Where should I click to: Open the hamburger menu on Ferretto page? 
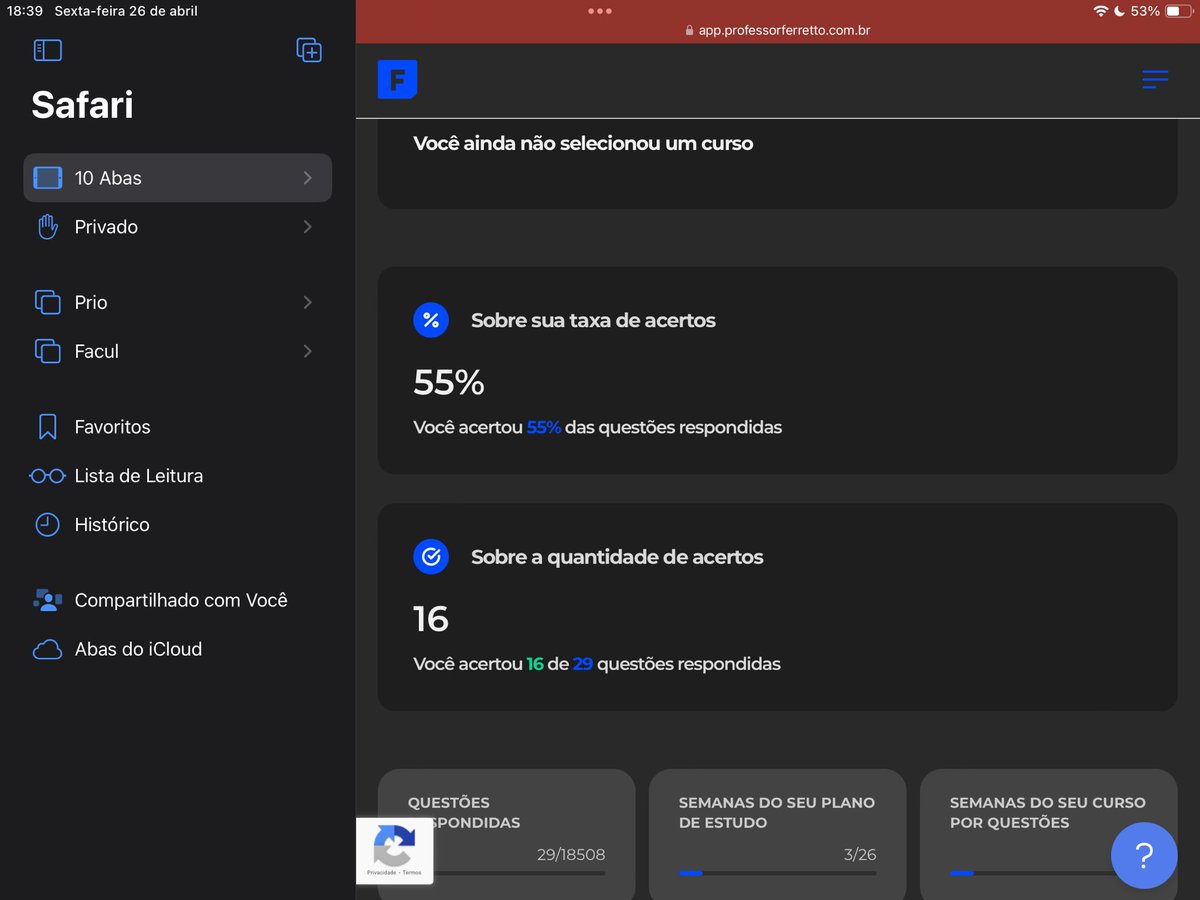(1155, 80)
